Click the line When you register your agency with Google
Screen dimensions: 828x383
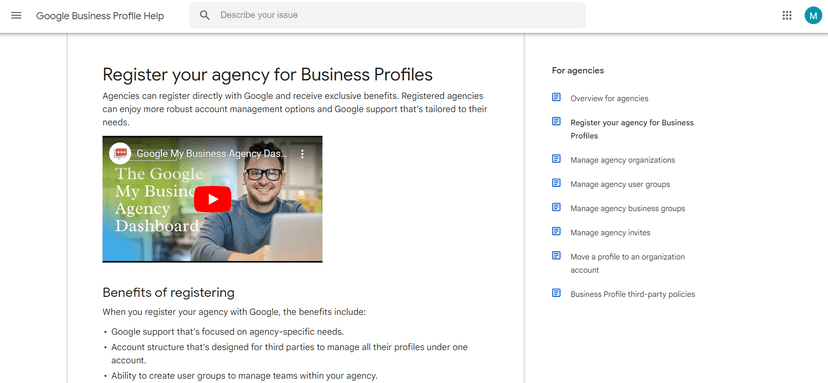234,312
